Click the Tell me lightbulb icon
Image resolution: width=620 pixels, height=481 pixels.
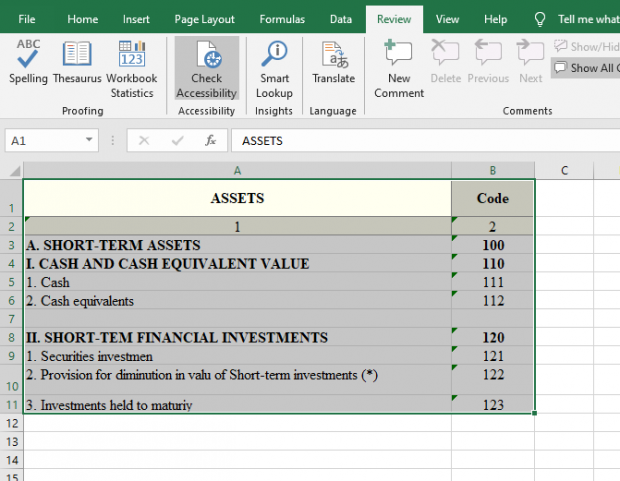point(541,19)
